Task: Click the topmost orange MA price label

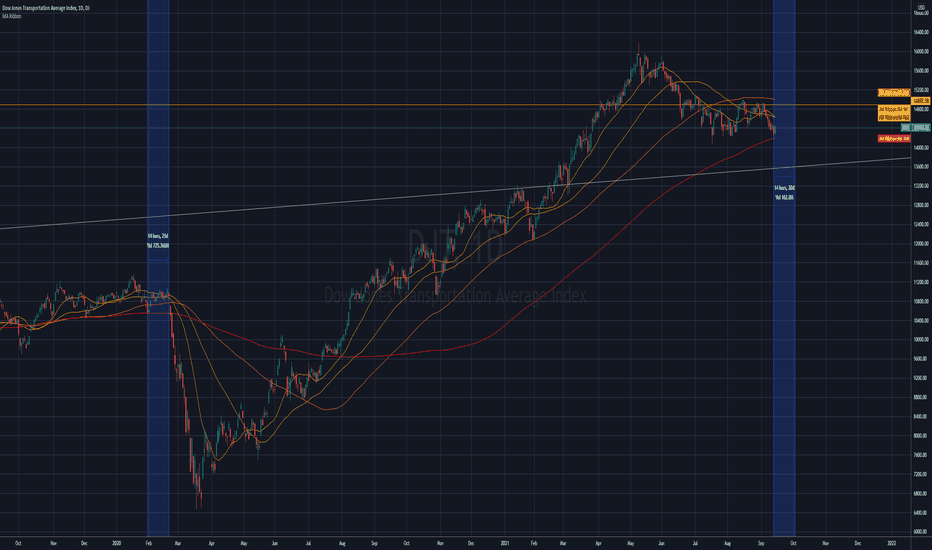Action: click(894, 92)
